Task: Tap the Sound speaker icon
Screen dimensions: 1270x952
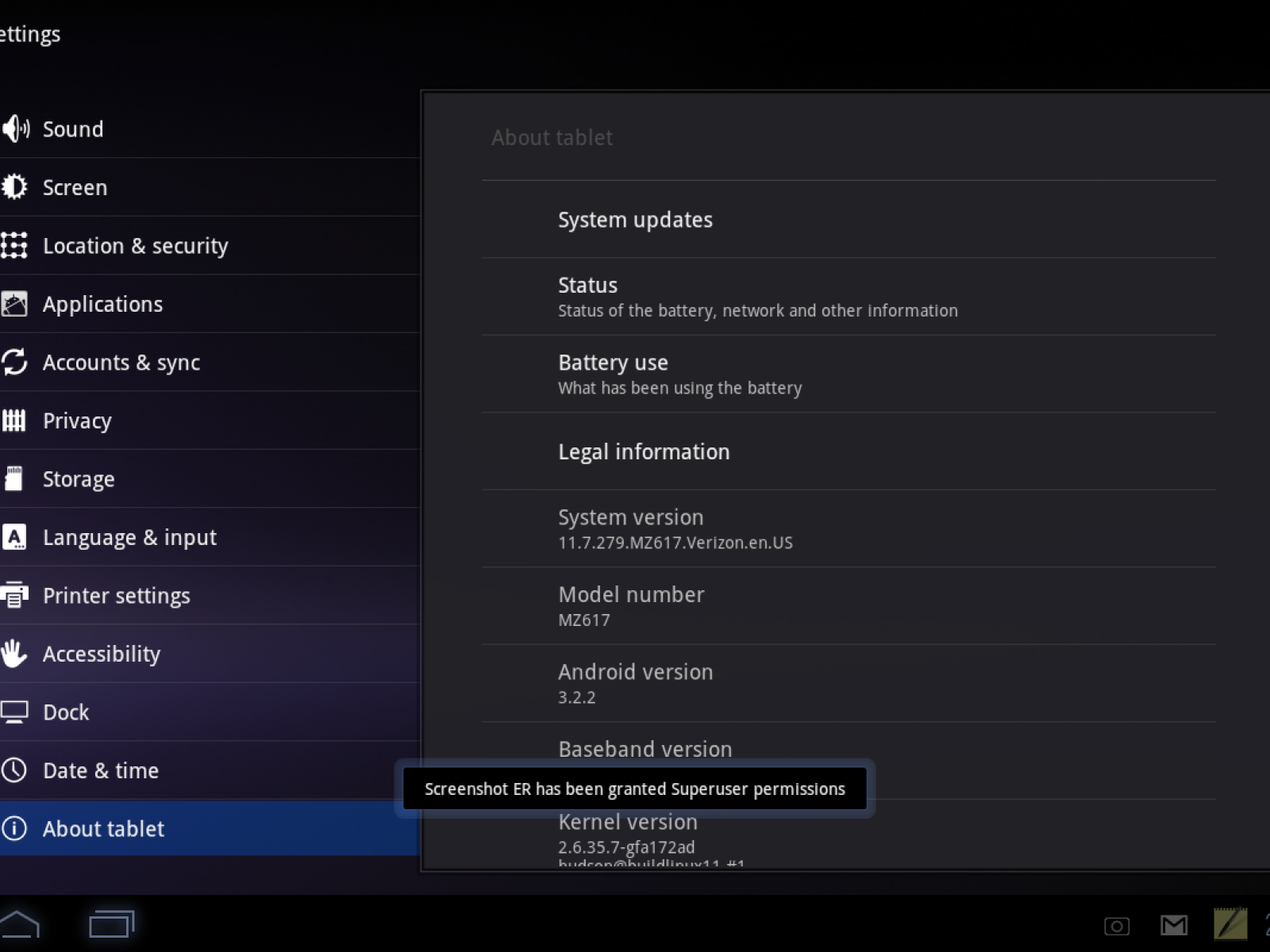Action: pos(15,129)
